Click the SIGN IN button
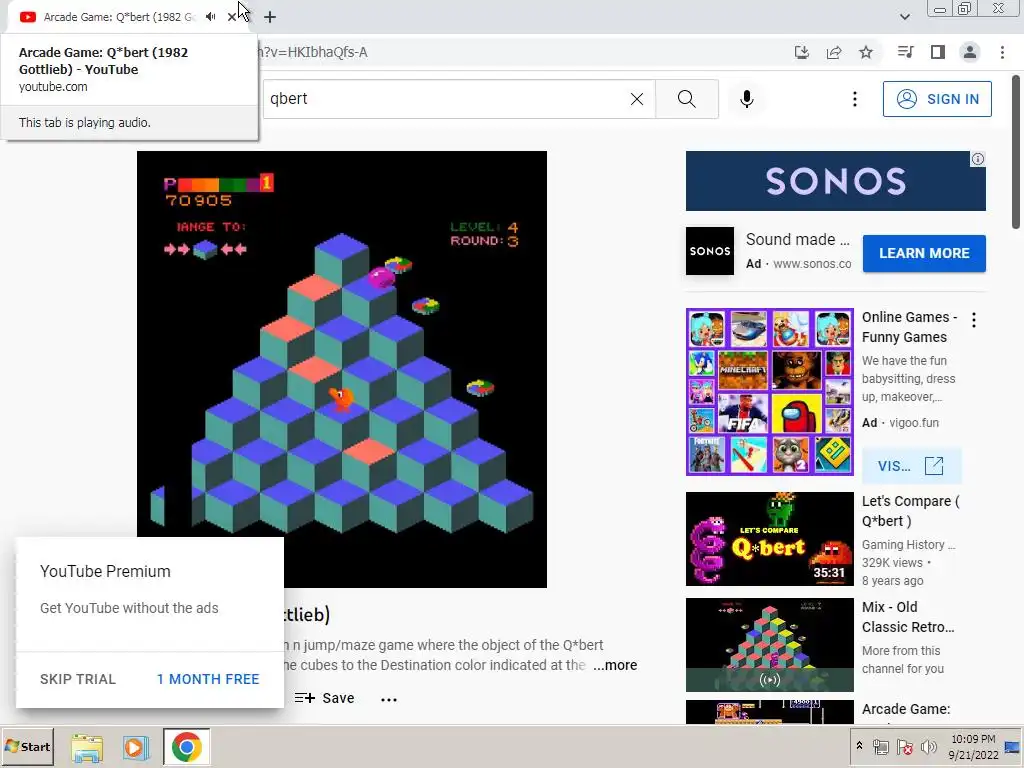Viewport: 1024px width, 768px height. [937, 99]
